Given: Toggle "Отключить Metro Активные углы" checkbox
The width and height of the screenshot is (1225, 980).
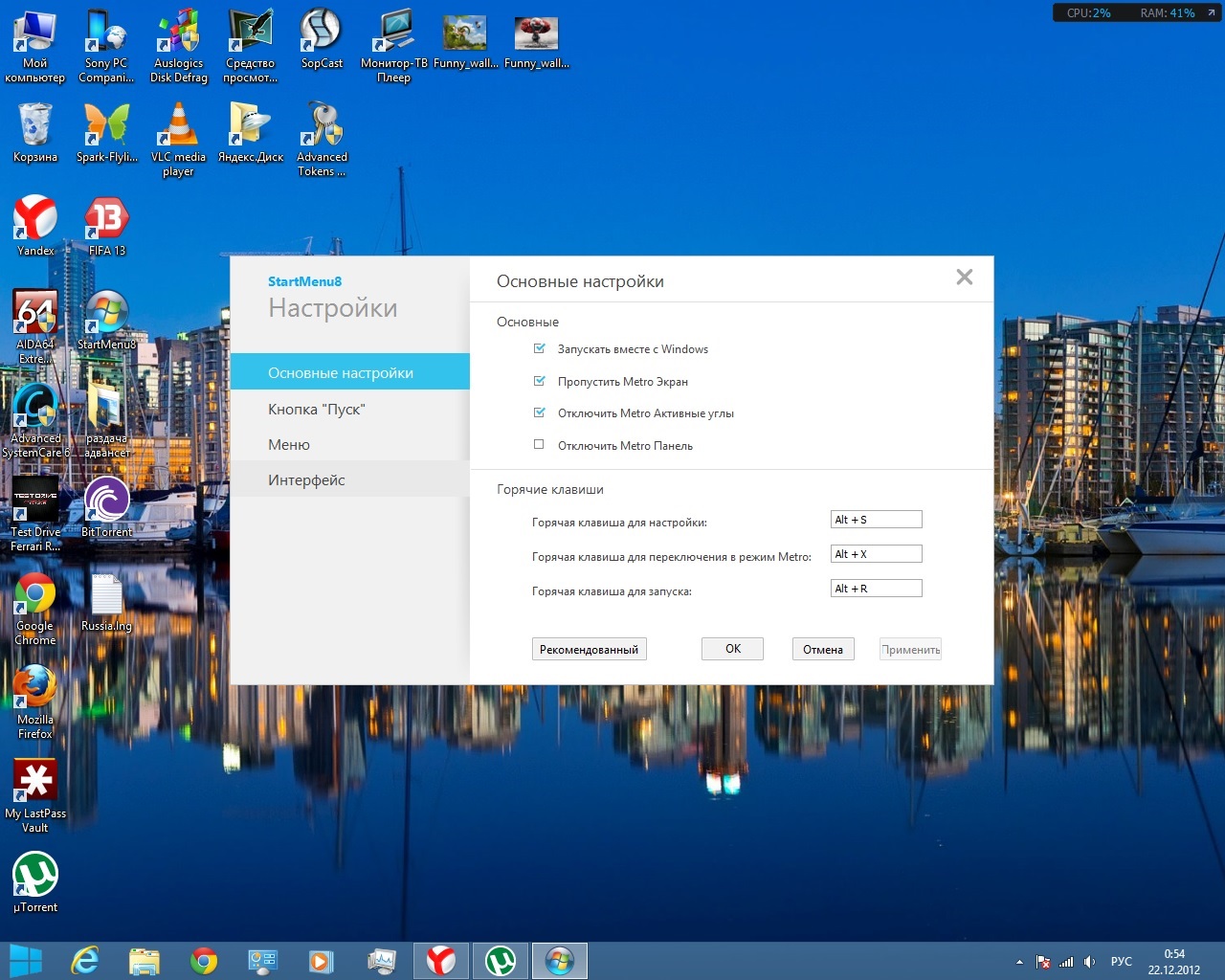Looking at the screenshot, I should 539,413.
